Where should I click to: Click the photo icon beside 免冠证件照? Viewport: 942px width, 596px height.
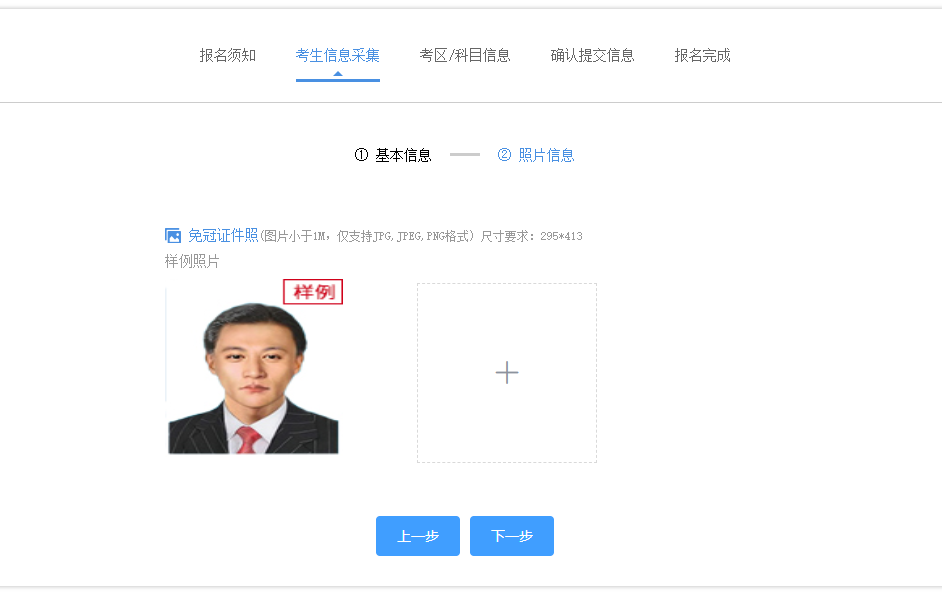173,236
